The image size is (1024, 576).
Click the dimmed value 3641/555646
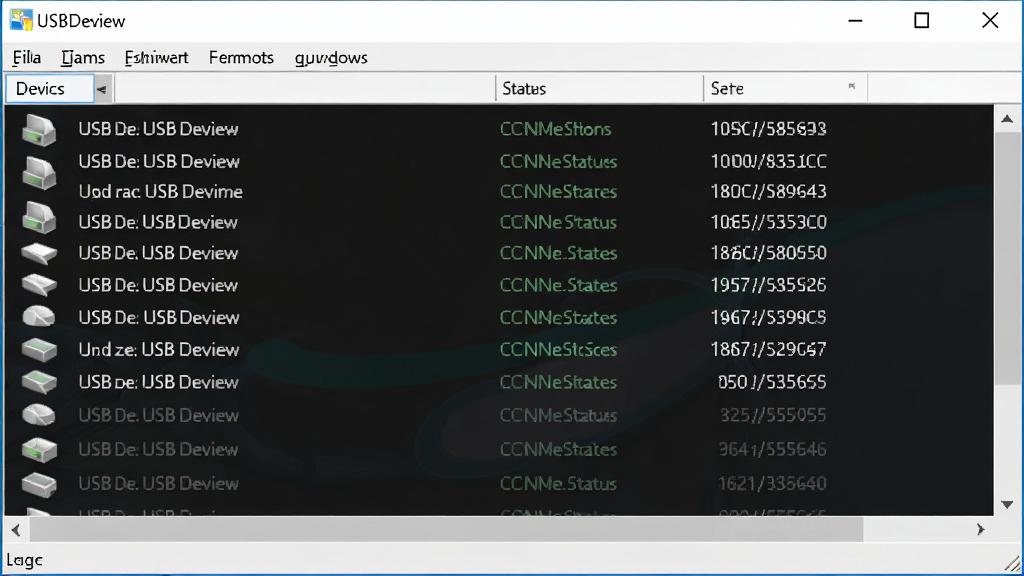(773, 449)
